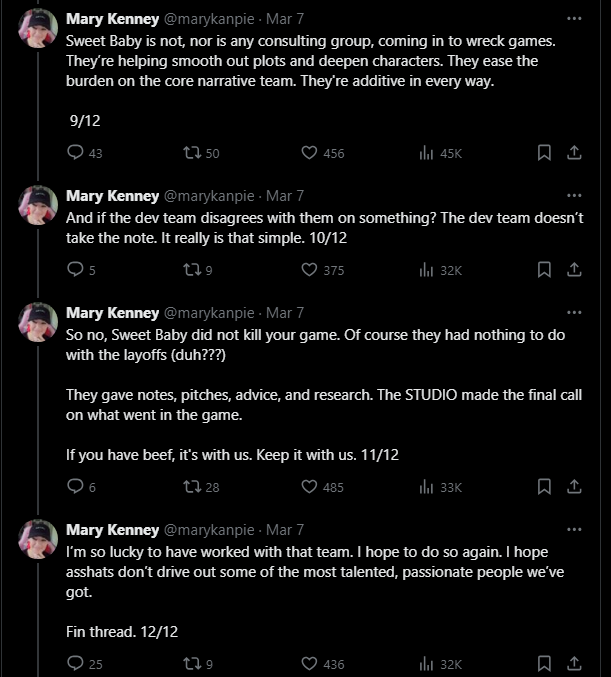Open more options on 12/12 tweet
Viewport: 611px width, 677px height.
click(574, 530)
